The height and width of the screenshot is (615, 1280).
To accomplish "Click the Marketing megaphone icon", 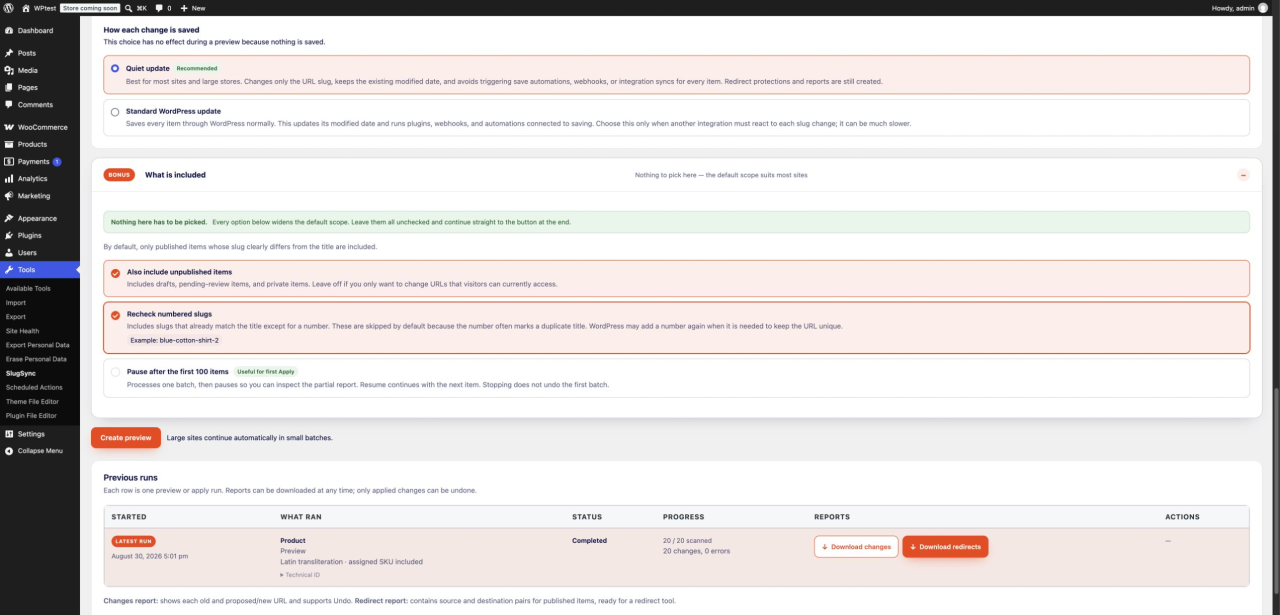I will [9, 196].
